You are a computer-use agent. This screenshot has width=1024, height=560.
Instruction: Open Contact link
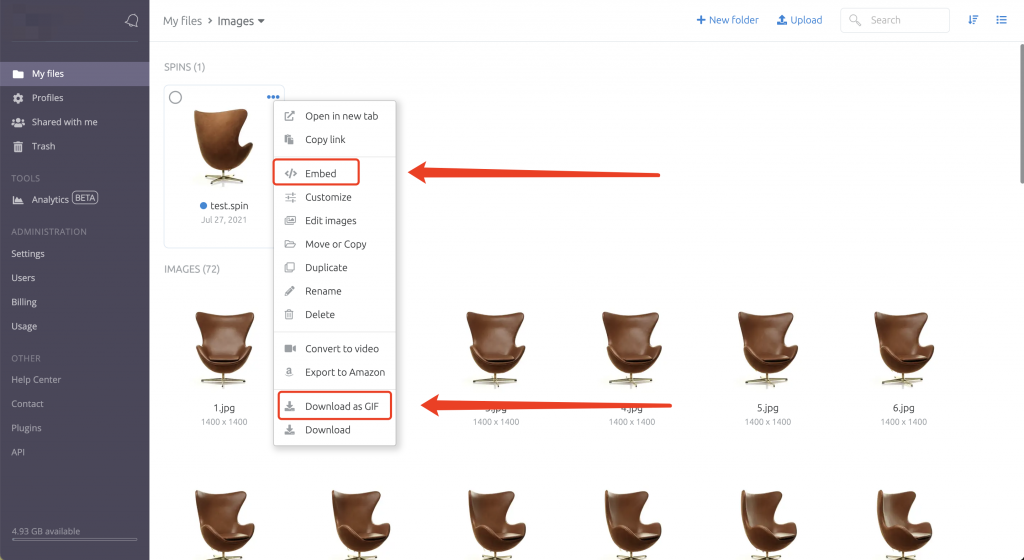[27, 404]
